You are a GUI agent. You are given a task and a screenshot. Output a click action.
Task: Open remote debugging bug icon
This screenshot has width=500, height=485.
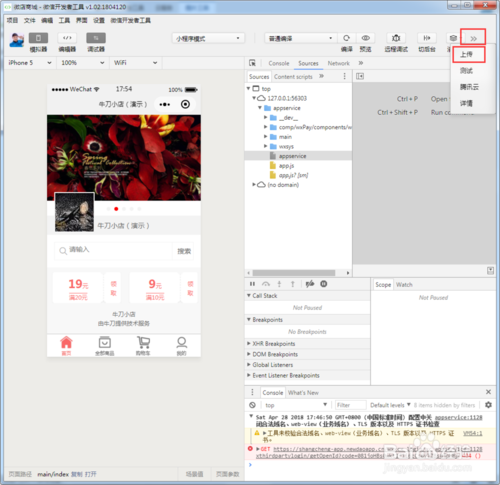[x=396, y=38]
